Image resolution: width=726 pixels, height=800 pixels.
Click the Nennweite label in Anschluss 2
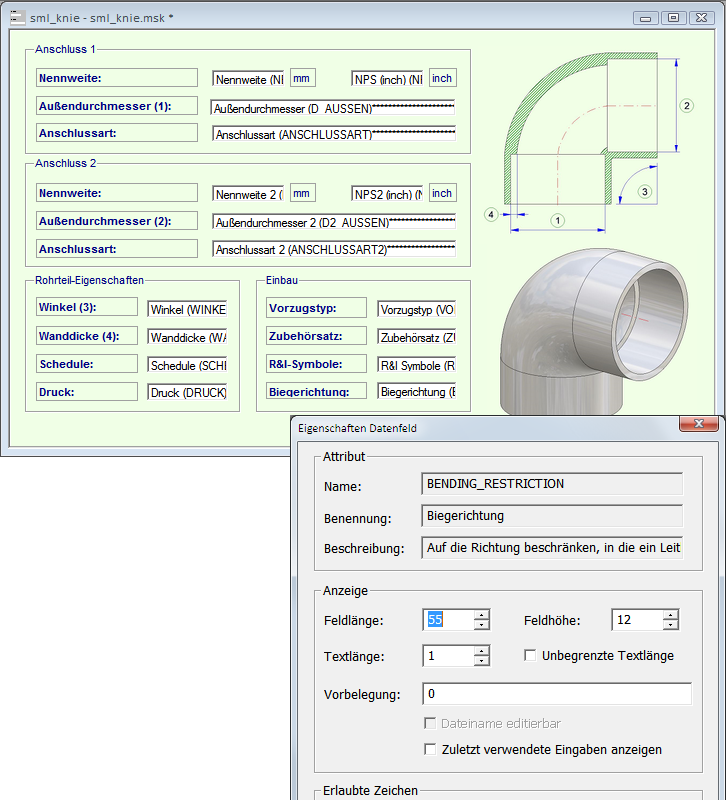(x=116, y=193)
